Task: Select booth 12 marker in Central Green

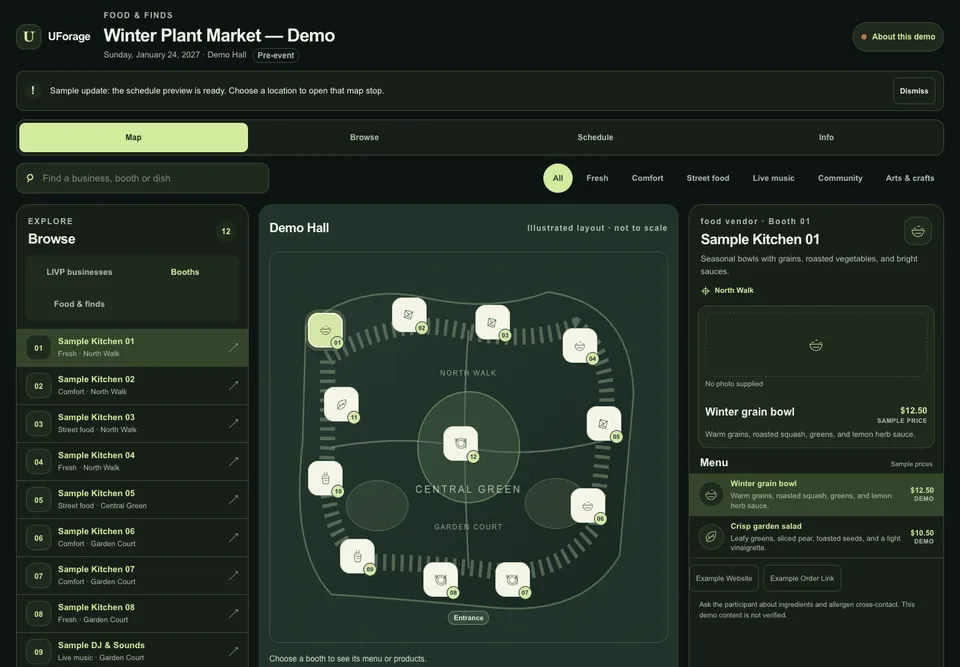Action: tap(460, 443)
